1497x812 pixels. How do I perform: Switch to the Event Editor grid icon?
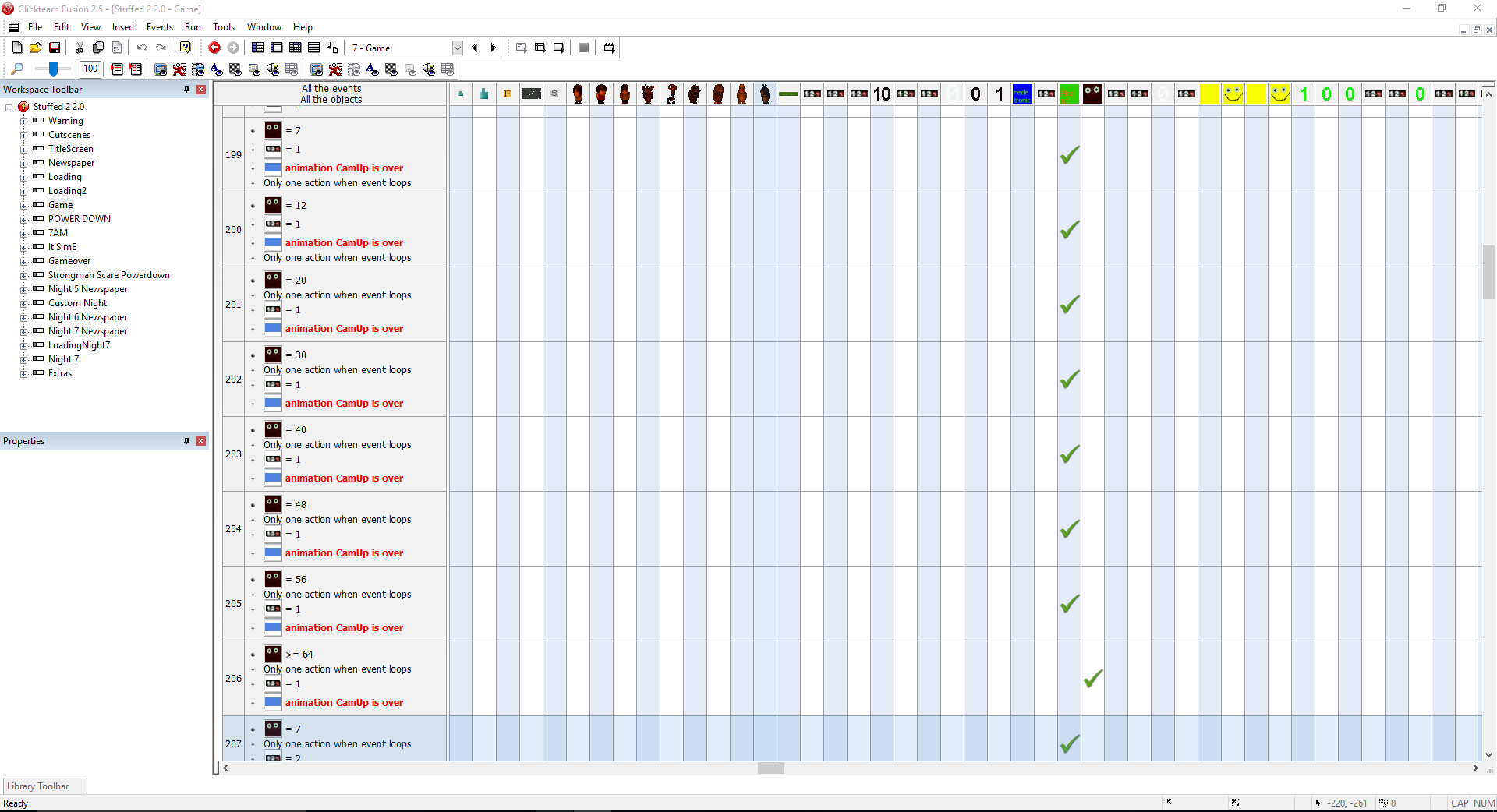[296, 48]
